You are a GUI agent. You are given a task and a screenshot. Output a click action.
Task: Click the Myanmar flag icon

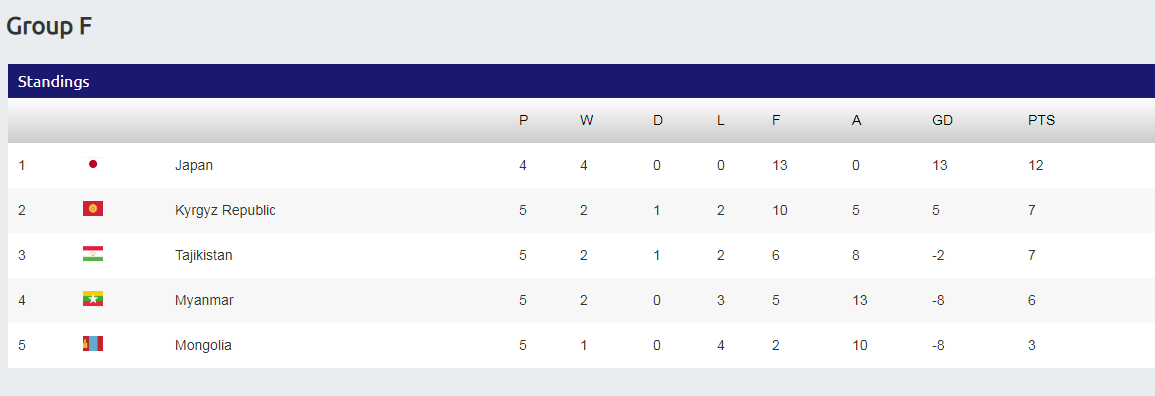(x=93, y=299)
